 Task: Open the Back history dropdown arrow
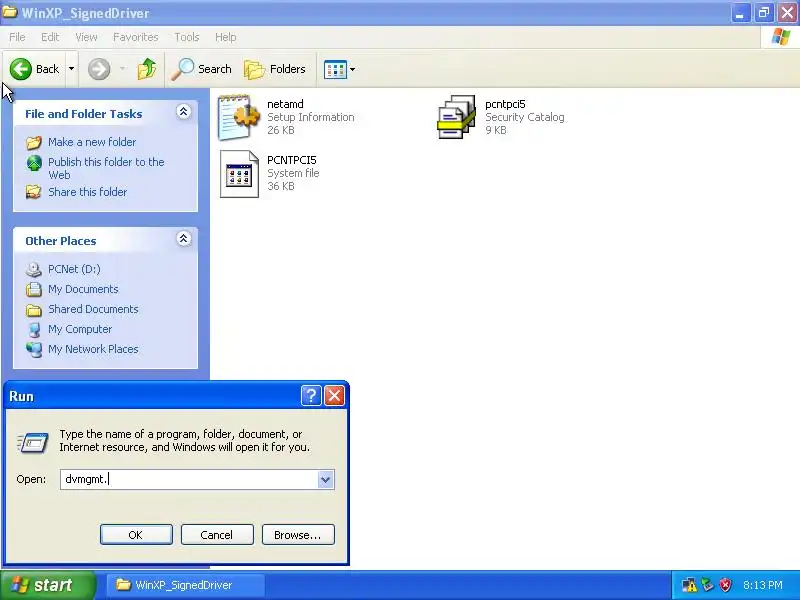[x=71, y=69]
